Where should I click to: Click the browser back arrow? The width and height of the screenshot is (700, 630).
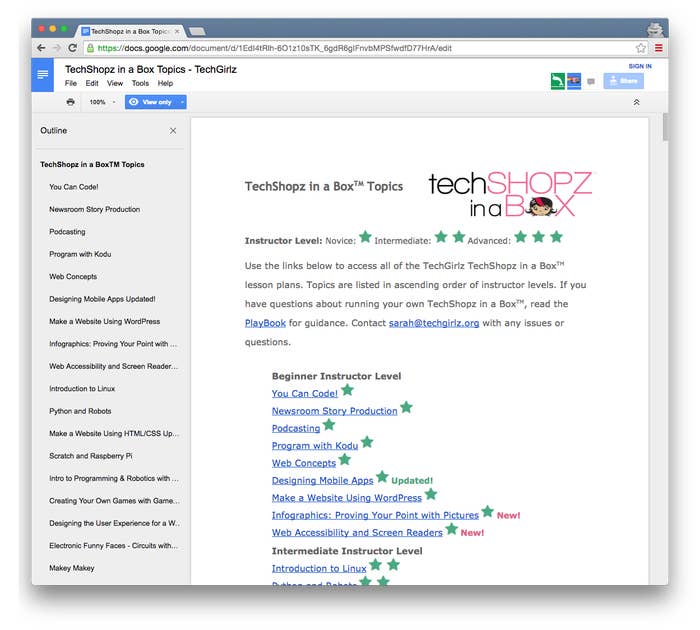41,48
